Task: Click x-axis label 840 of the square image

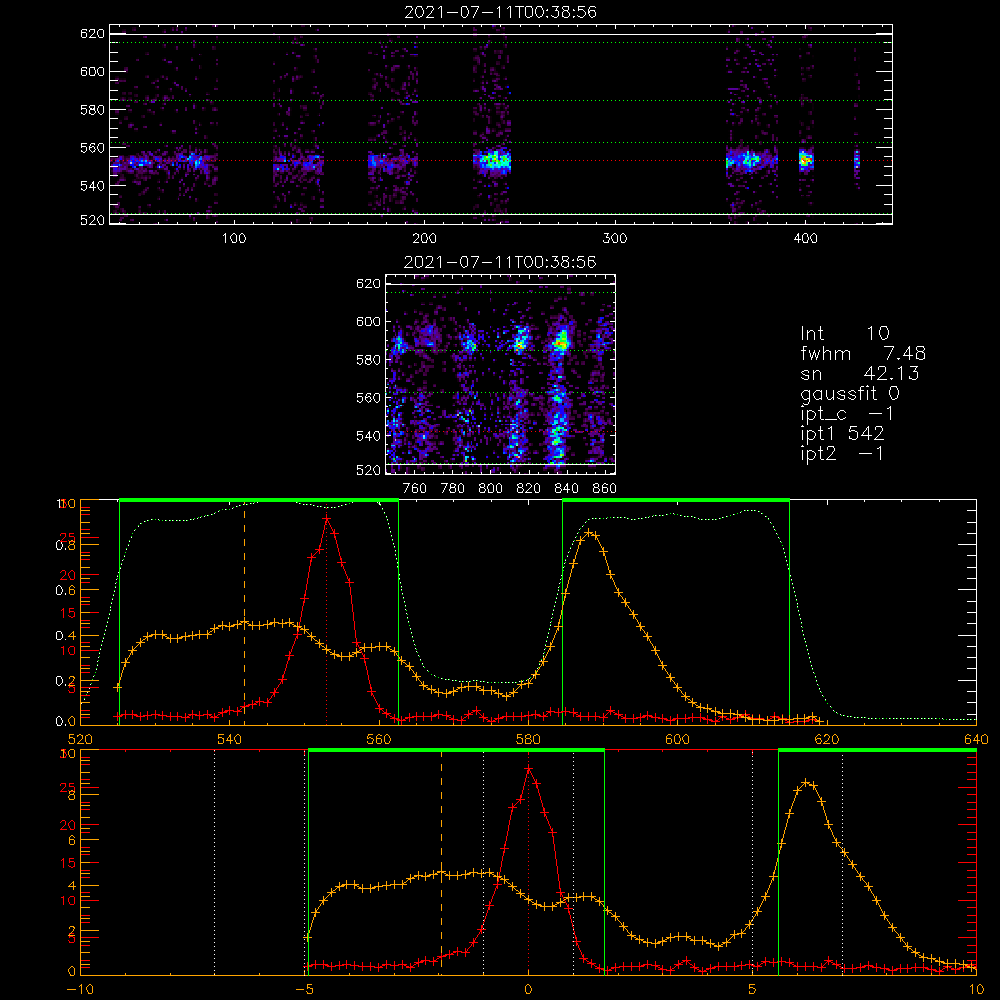Action: pos(566,489)
